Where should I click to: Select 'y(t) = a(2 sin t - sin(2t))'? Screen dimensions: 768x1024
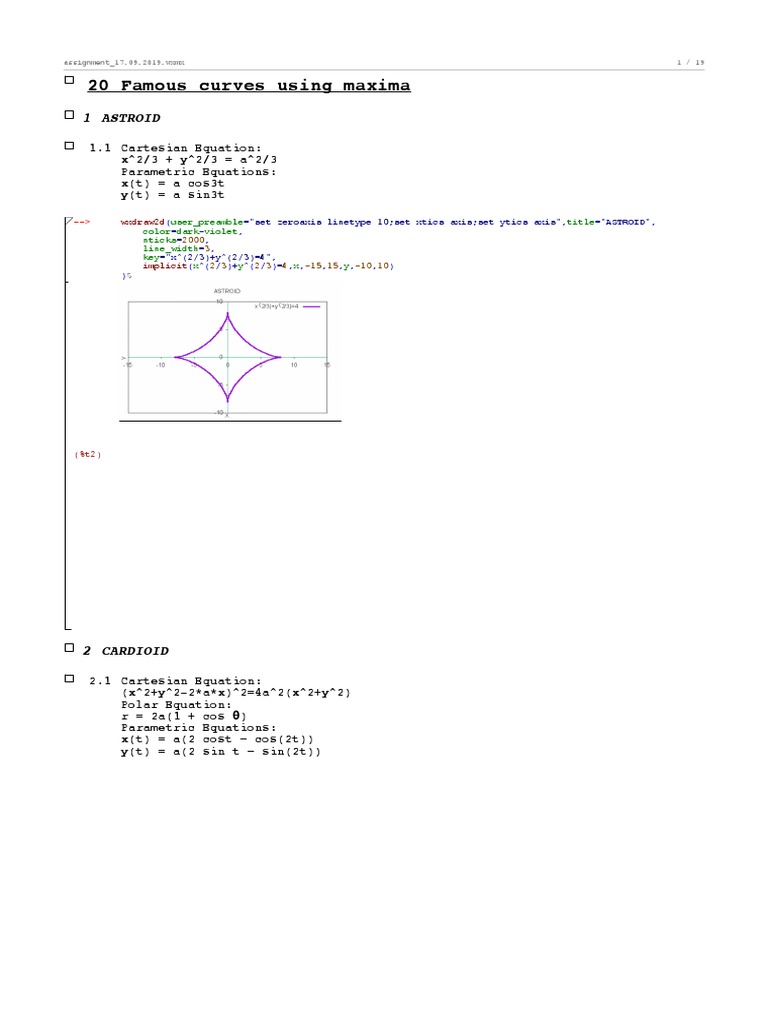(x=221, y=752)
